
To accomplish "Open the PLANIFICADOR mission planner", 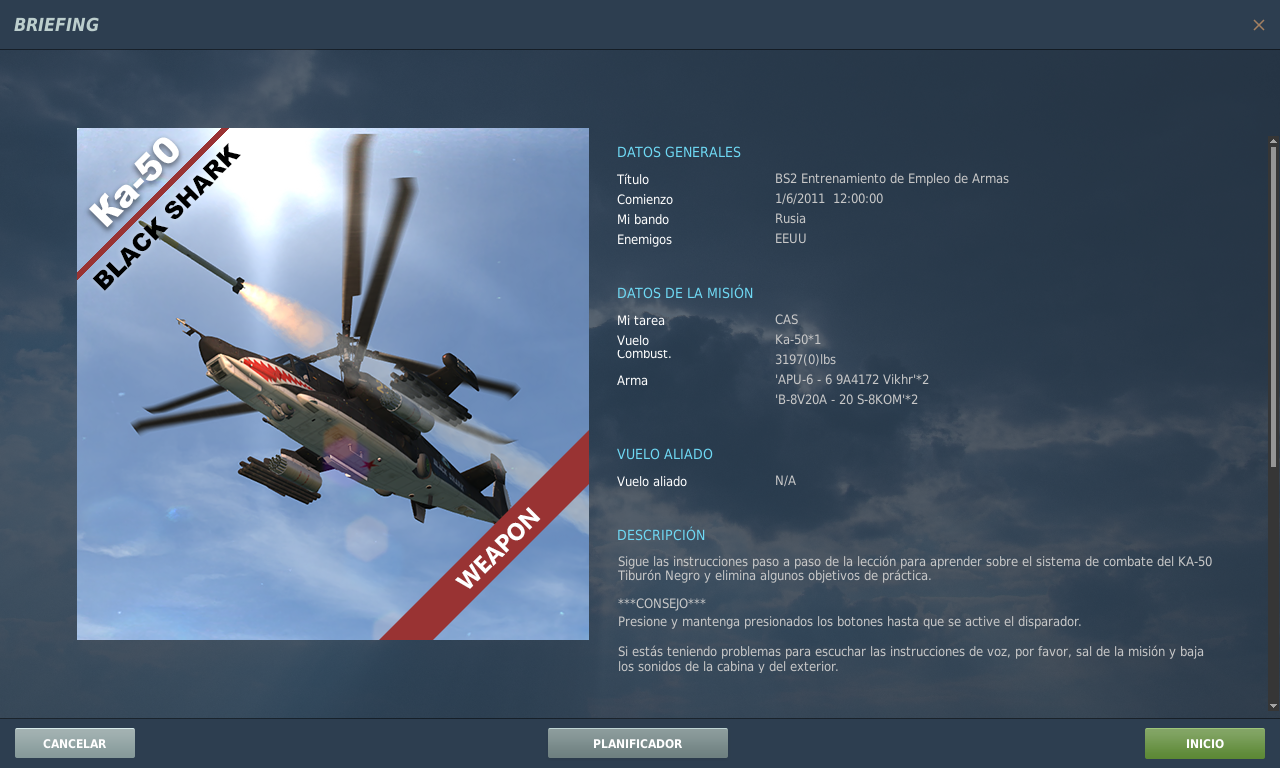I will click(x=637, y=743).
